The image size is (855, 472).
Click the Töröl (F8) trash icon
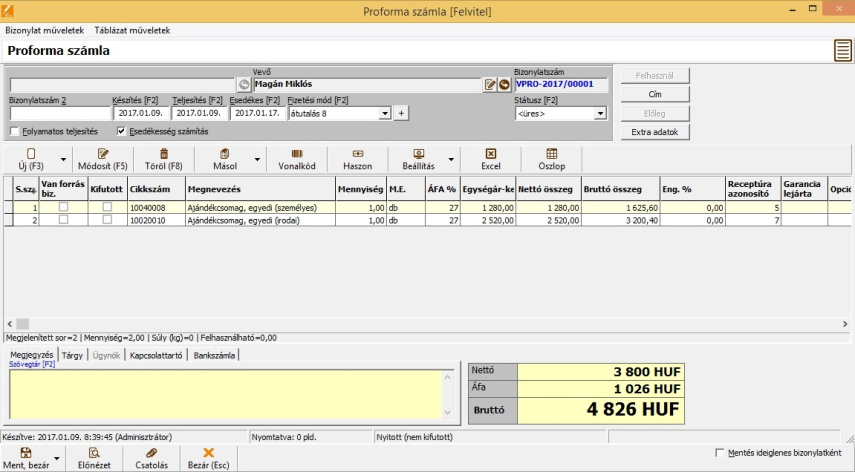coord(163,153)
